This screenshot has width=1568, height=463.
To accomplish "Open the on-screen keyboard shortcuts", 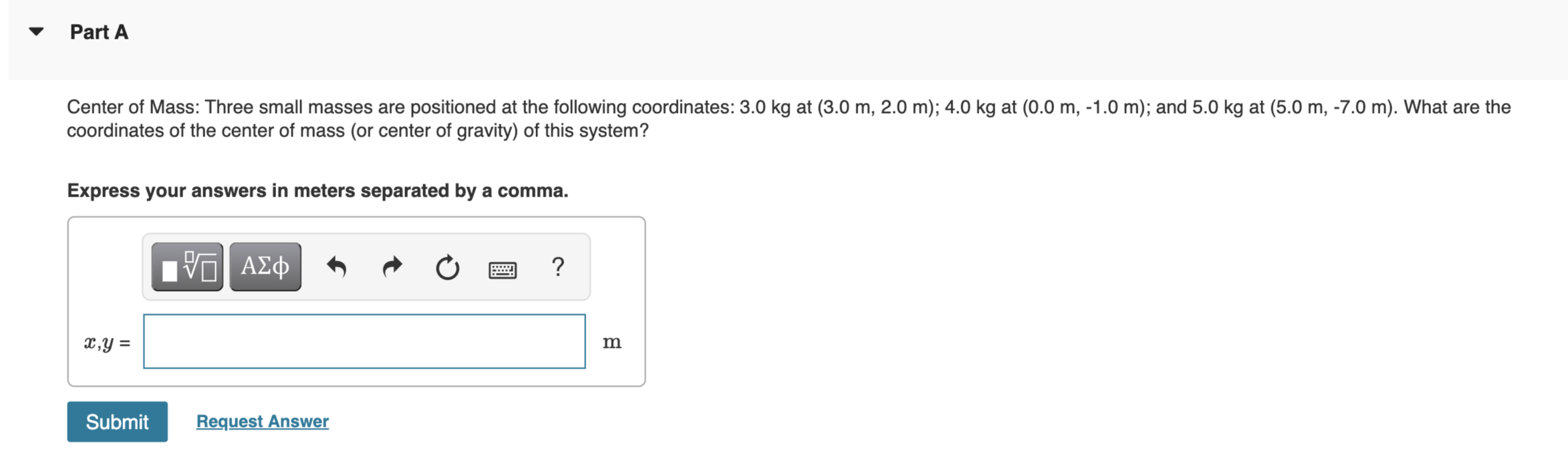I will 503,268.
